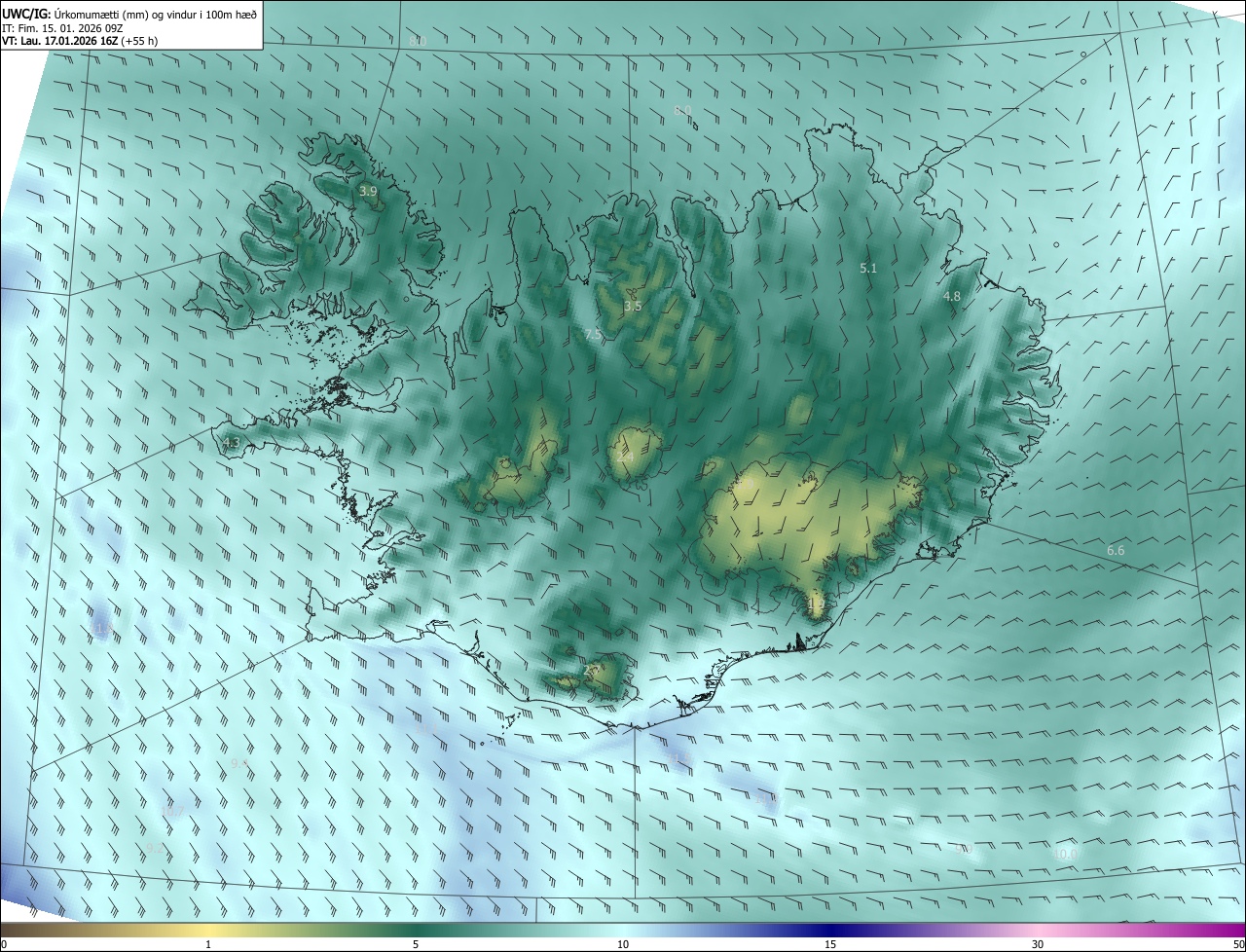Click the 9.2 precipitation value label
The width and height of the screenshot is (1246, 952).
coord(156,849)
